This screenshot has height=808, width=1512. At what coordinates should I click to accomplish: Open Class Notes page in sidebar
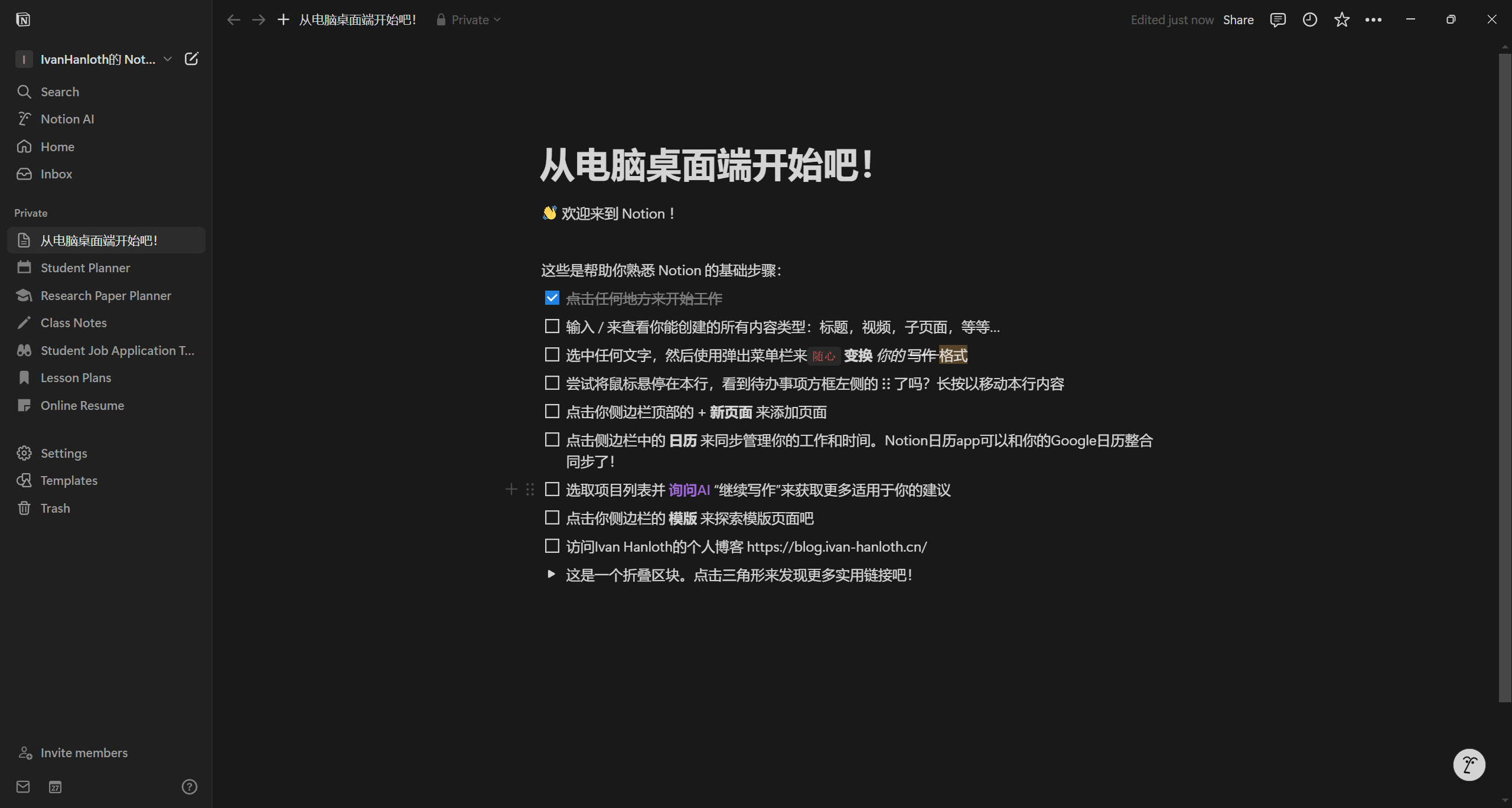click(x=106, y=322)
